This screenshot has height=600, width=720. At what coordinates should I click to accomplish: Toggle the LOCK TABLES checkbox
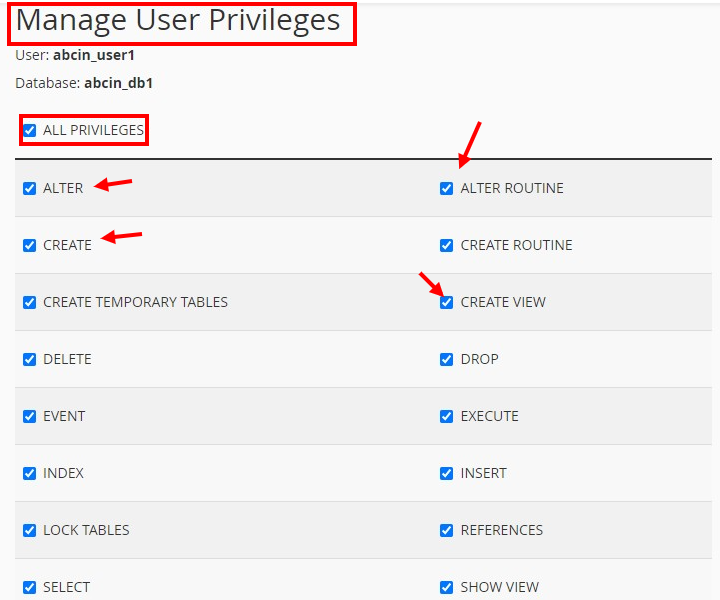point(30,530)
